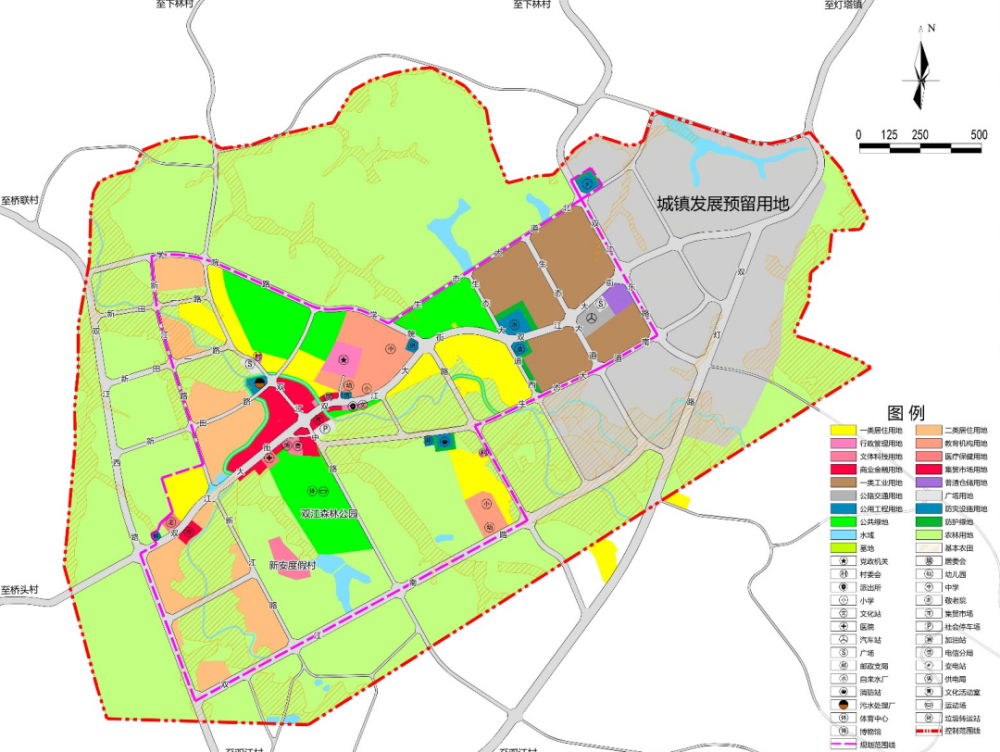The width and height of the screenshot is (1000, 752).
Task: Select the light gray 广场用地 swatch
Action: point(929,496)
